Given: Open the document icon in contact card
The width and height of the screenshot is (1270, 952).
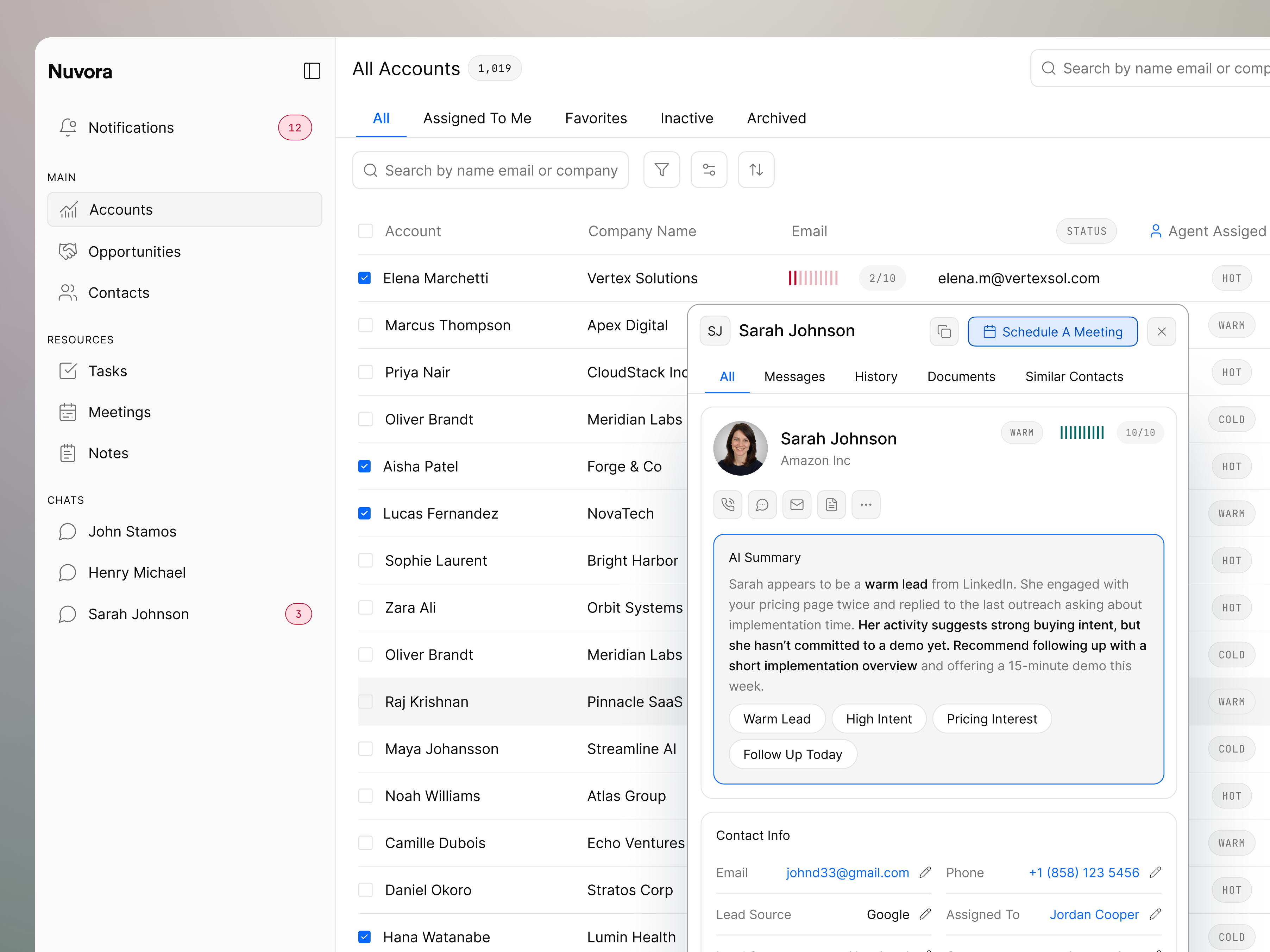Looking at the screenshot, I should click(x=831, y=504).
